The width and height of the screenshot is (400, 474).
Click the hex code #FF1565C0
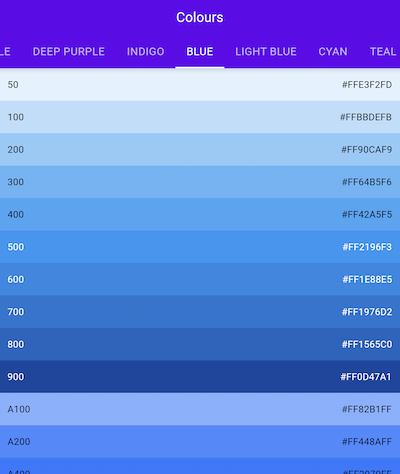(x=367, y=344)
